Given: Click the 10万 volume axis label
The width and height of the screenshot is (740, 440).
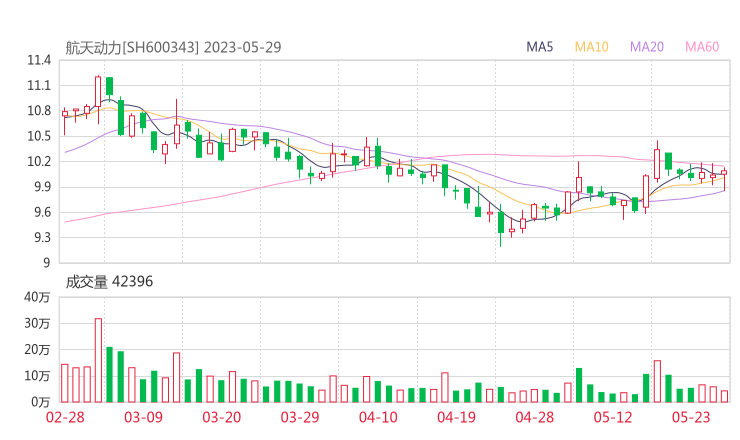Looking at the screenshot, I should pos(37,376).
